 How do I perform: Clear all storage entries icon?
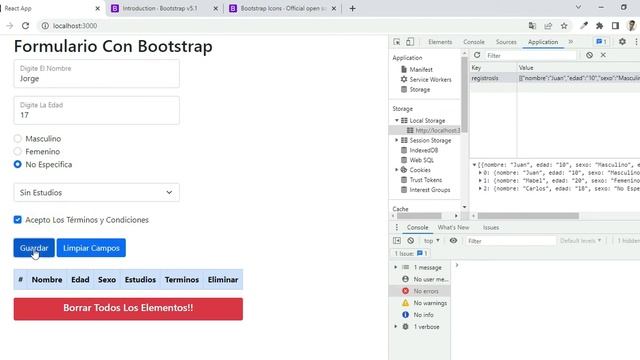click(x=589, y=55)
